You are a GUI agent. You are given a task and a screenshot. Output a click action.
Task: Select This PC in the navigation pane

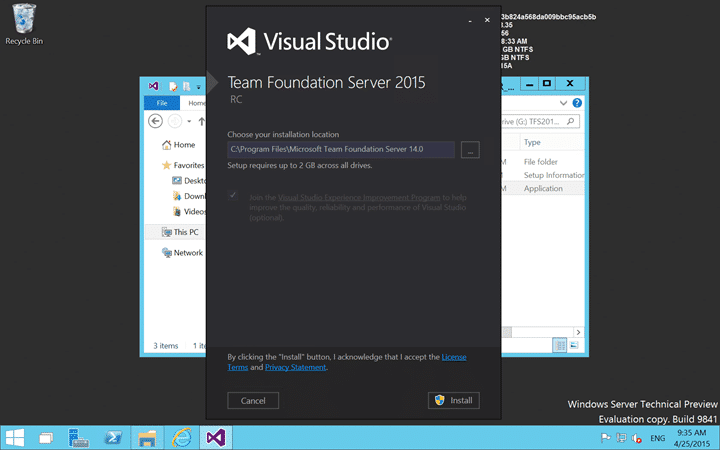pyautogui.click(x=180, y=232)
